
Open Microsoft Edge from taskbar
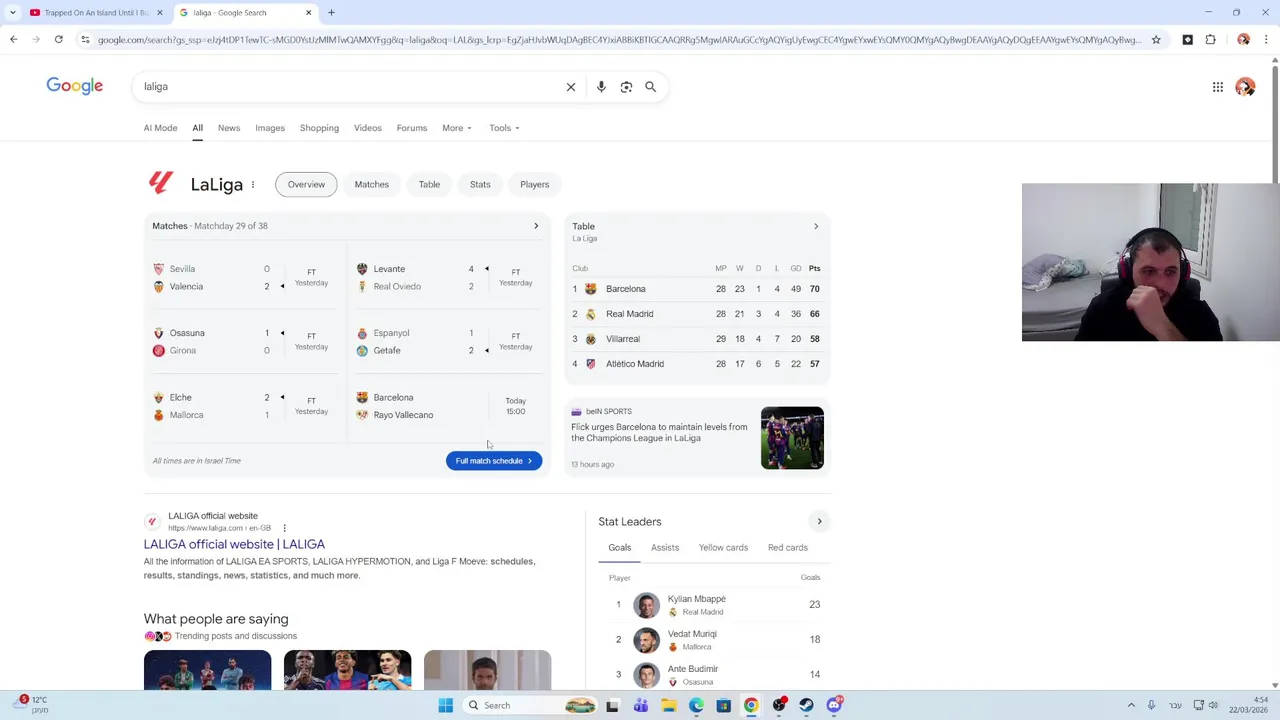click(x=696, y=705)
